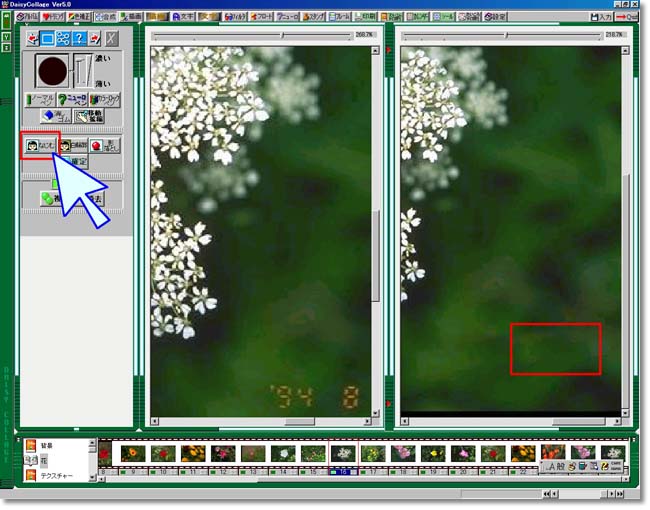
Task: Click right image horizontal scrollbar right arrow
Action: point(617,422)
